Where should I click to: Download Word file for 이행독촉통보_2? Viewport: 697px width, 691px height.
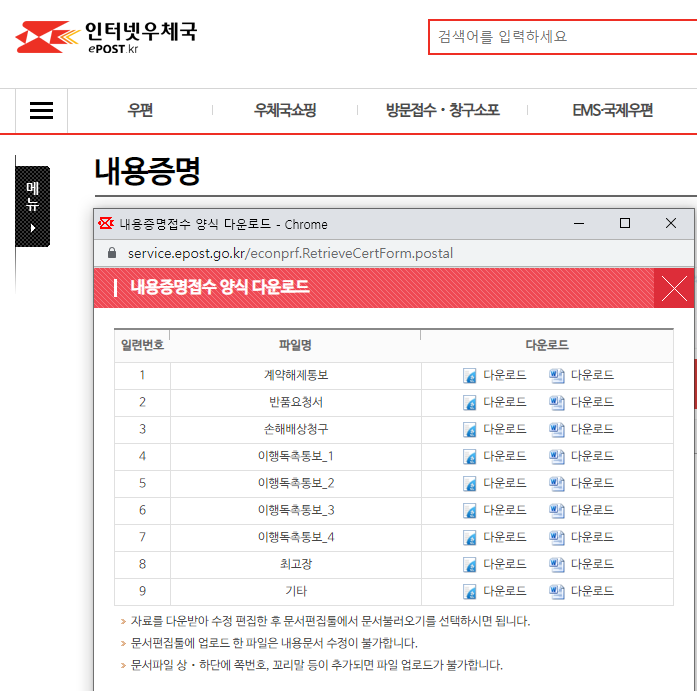click(581, 483)
